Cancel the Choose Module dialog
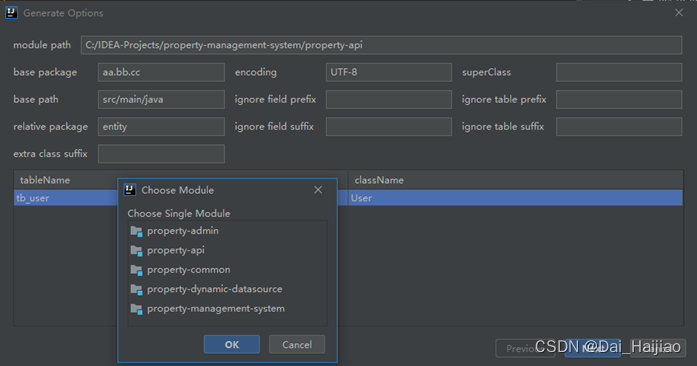Viewport: 697px width, 366px height. [297, 345]
